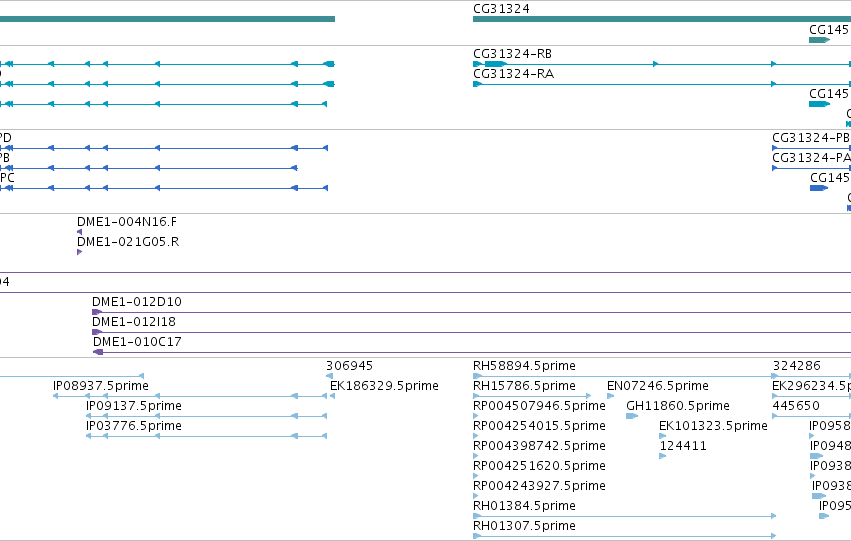The height and width of the screenshot is (541, 851).
Task: Click the EN07246.5prime EST arrow
Action: click(x=611, y=396)
